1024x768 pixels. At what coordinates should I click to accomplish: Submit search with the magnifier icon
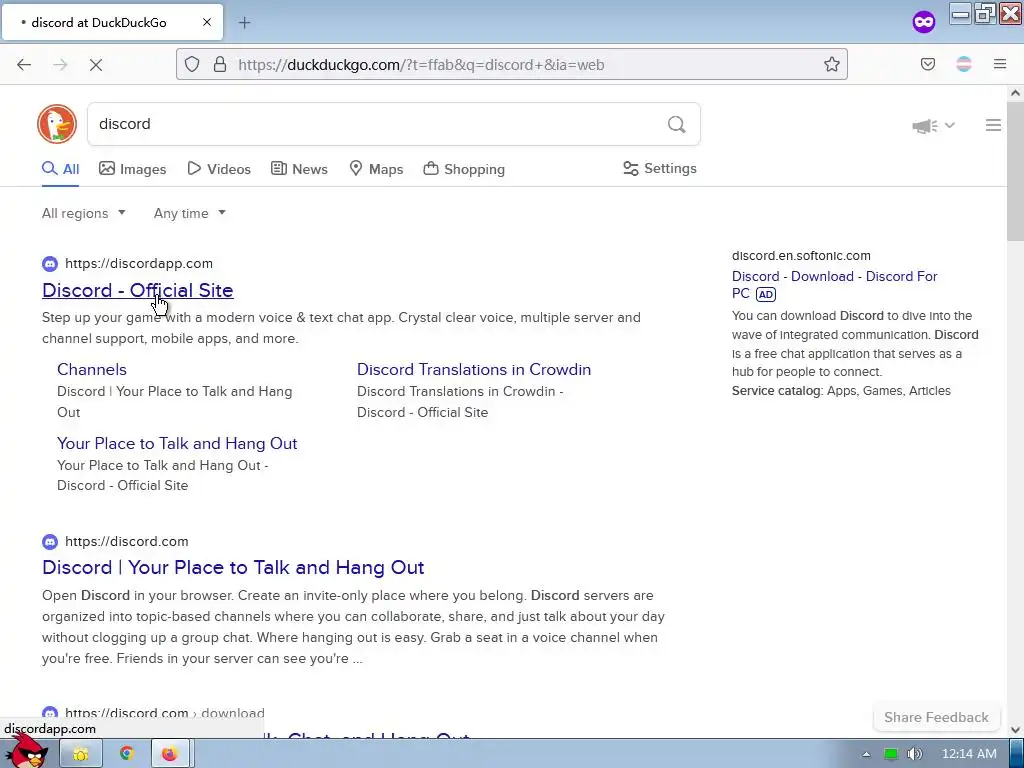coord(677,124)
